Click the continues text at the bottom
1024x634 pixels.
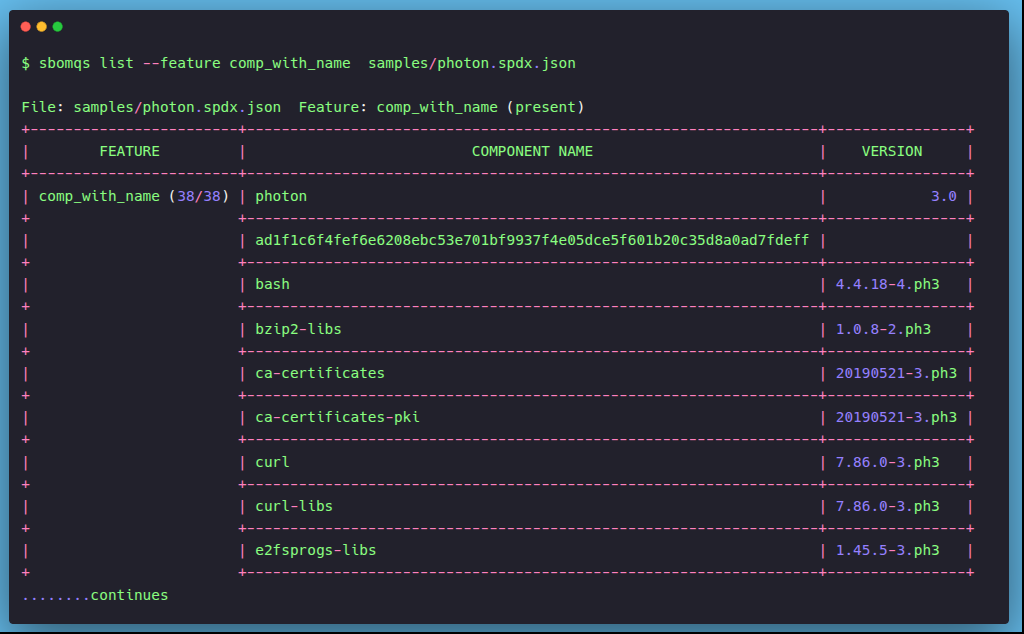(x=95, y=595)
